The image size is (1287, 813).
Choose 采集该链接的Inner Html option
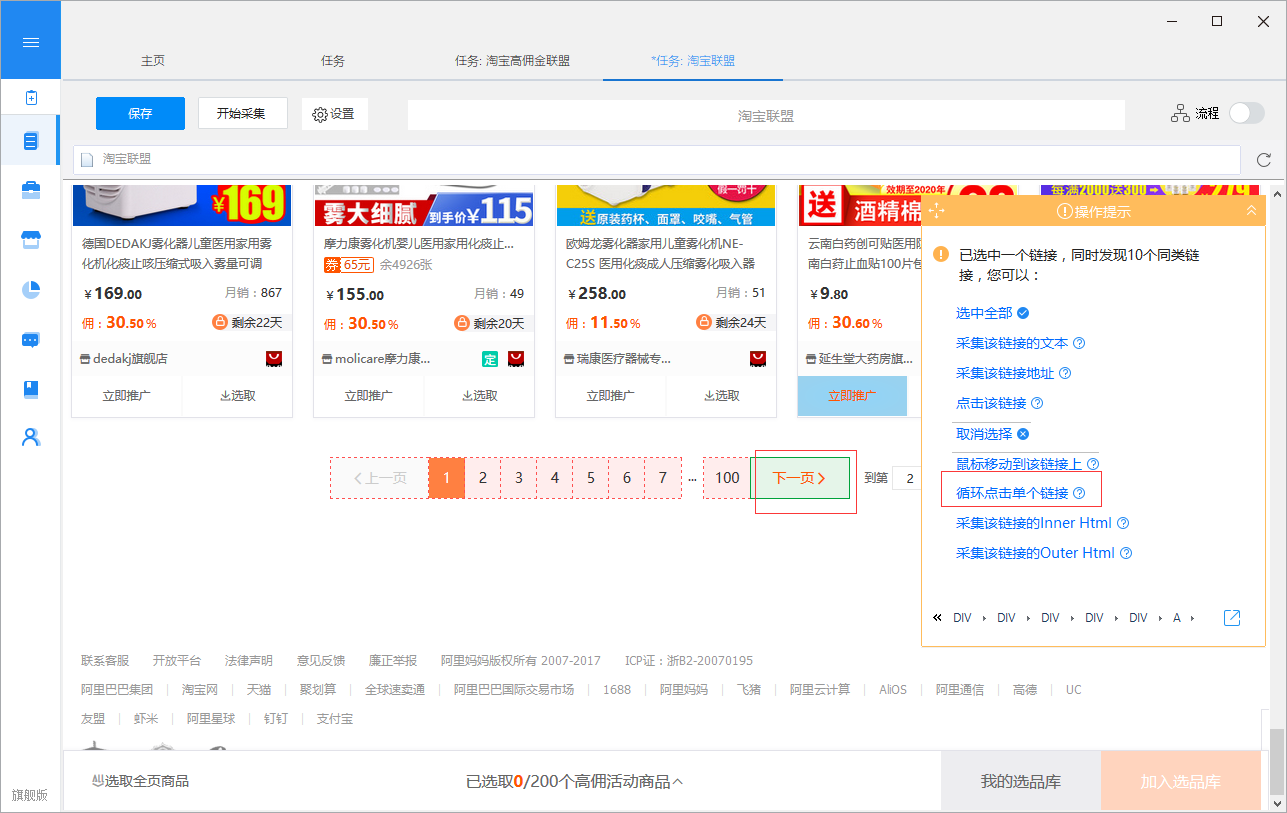[1034, 523]
